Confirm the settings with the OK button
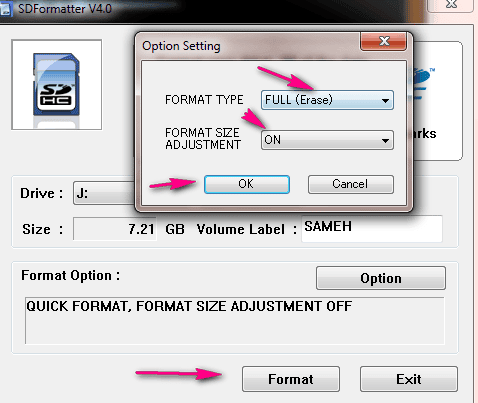The height and width of the screenshot is (403, 478). (247, 184)
